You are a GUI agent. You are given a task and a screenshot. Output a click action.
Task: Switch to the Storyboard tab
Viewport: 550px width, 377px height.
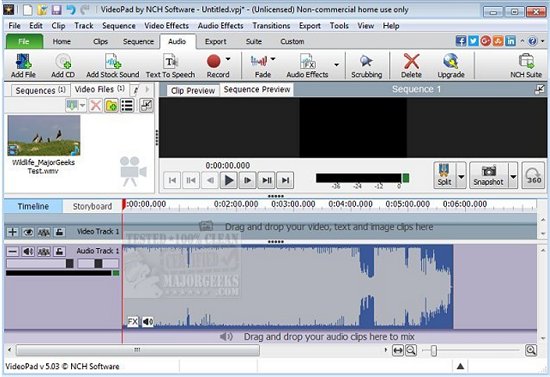click(x=92, y=206)
